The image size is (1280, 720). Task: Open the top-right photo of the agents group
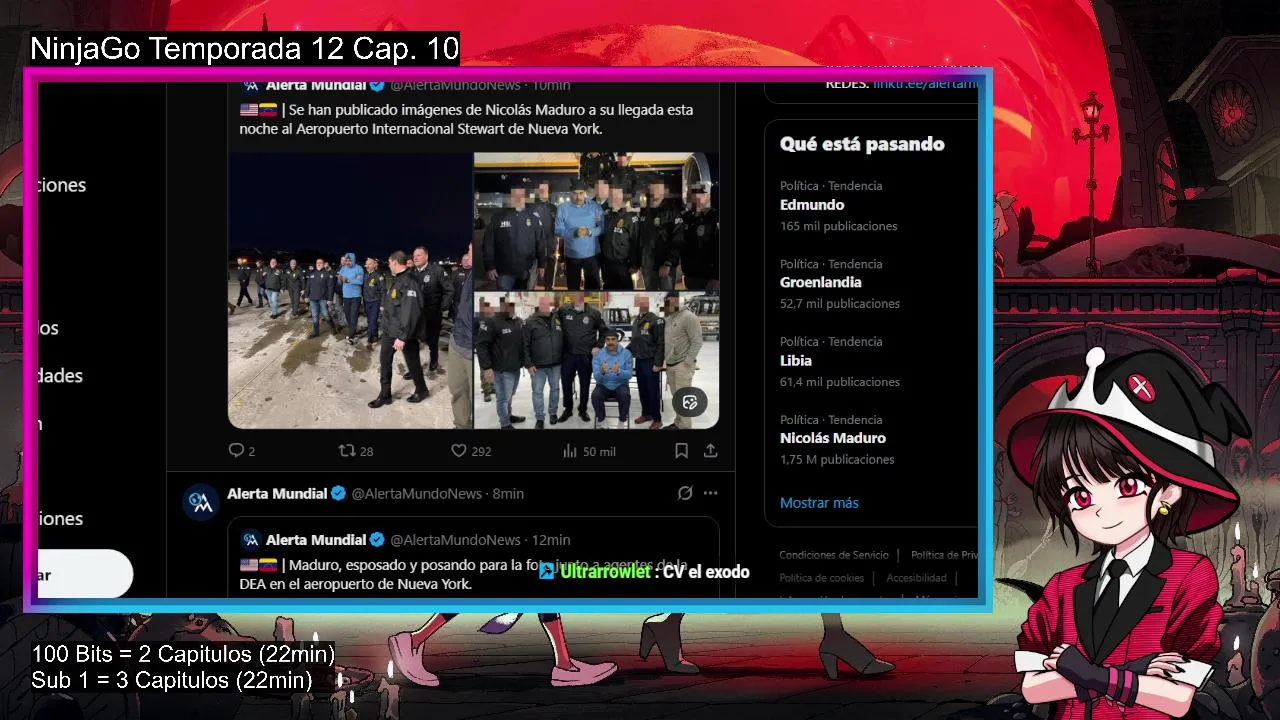596,221
